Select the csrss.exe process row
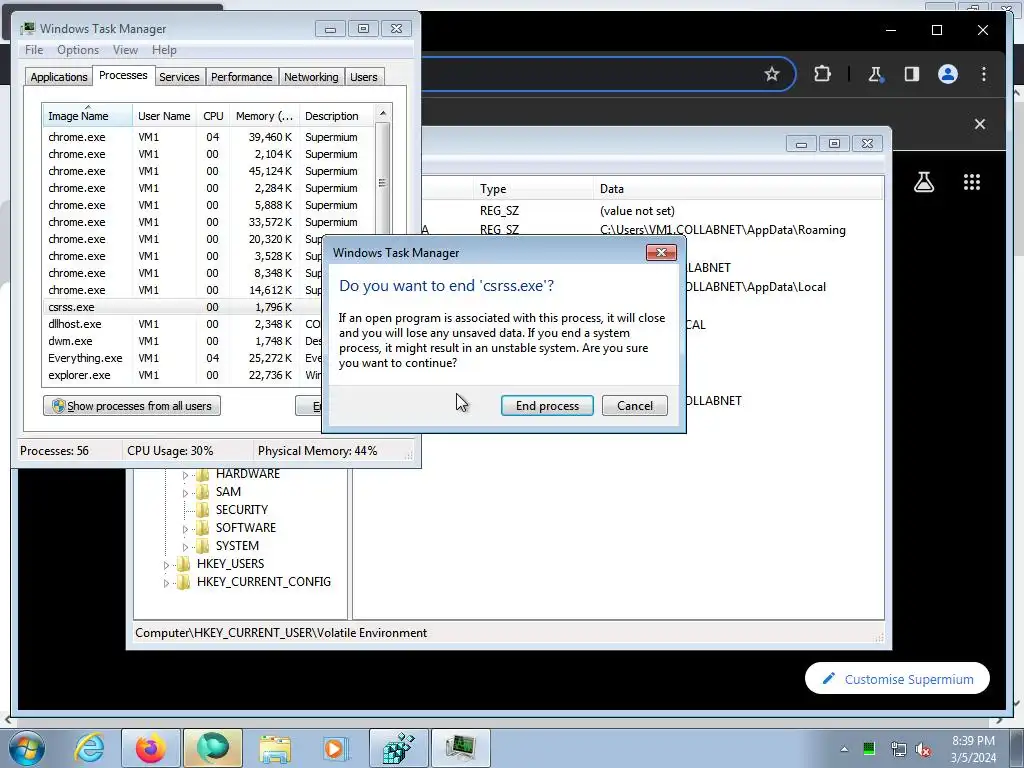Viewport: 1024px width, 768px height. (183, 307)
